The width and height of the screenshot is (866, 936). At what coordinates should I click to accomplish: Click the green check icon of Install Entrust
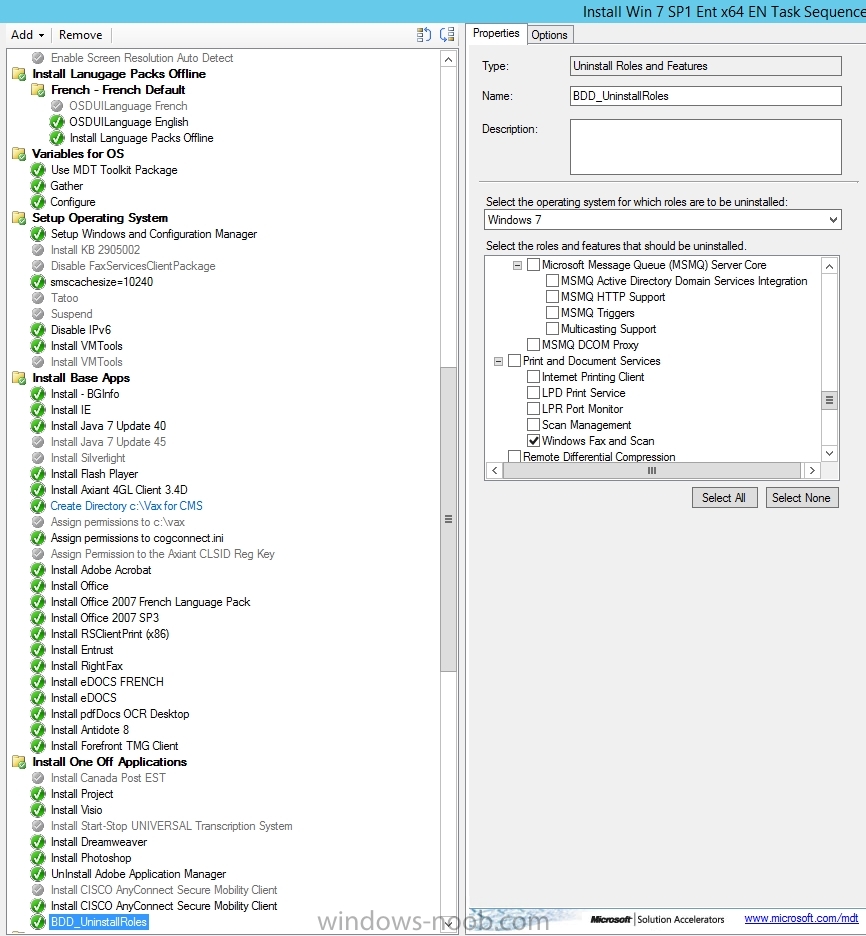[x=38, y=650]
